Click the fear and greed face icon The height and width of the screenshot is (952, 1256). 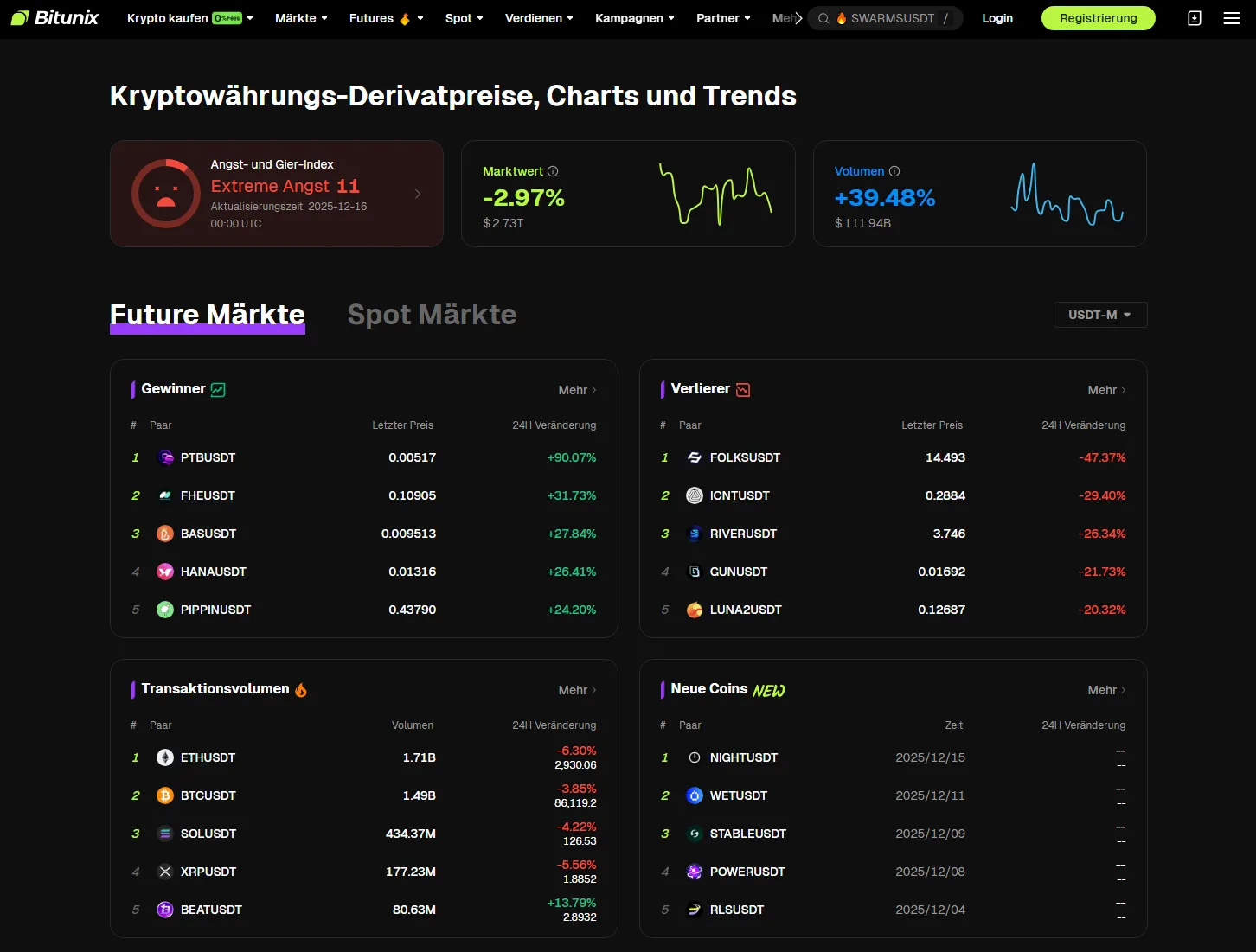(x=166, y=194)
